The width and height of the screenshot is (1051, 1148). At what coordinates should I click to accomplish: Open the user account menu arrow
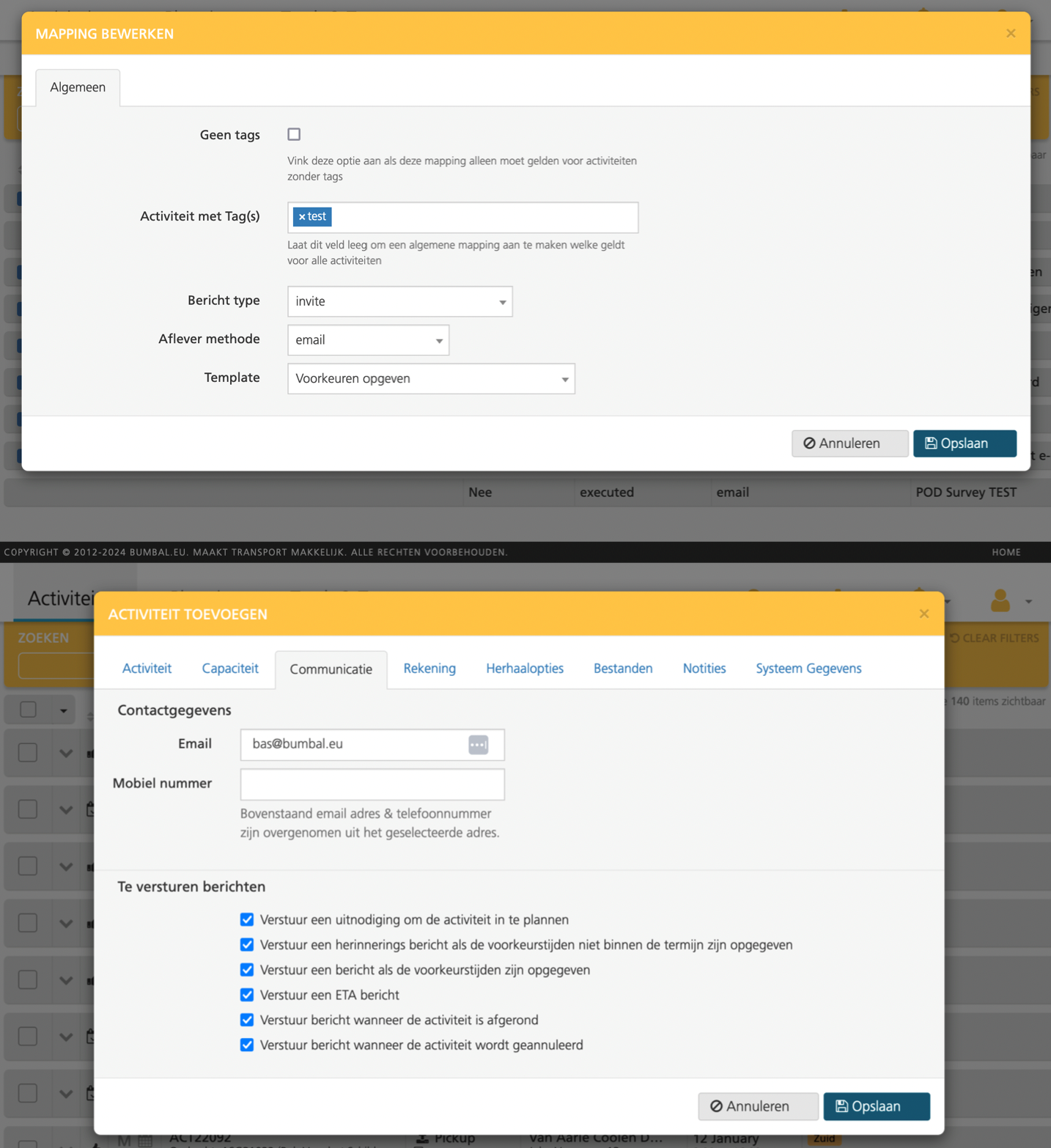point(1028,602)
